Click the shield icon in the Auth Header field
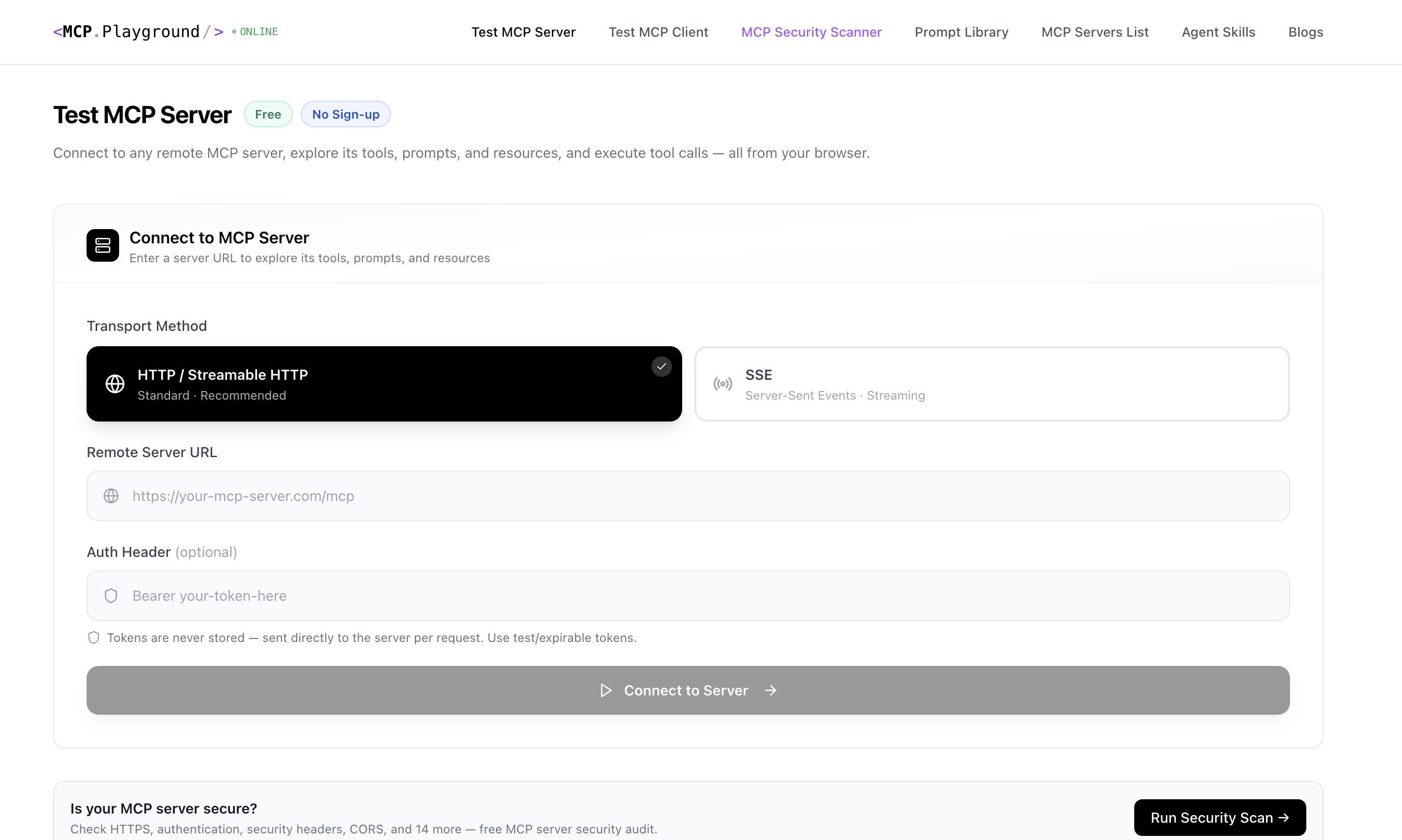Screen dimensions: 1402x840 (x=110, y=596)
